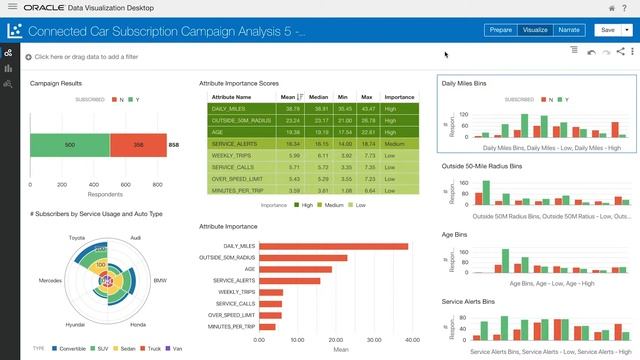Select the DAILY_MILES row in importance table
640x360 pixels.
313,109
